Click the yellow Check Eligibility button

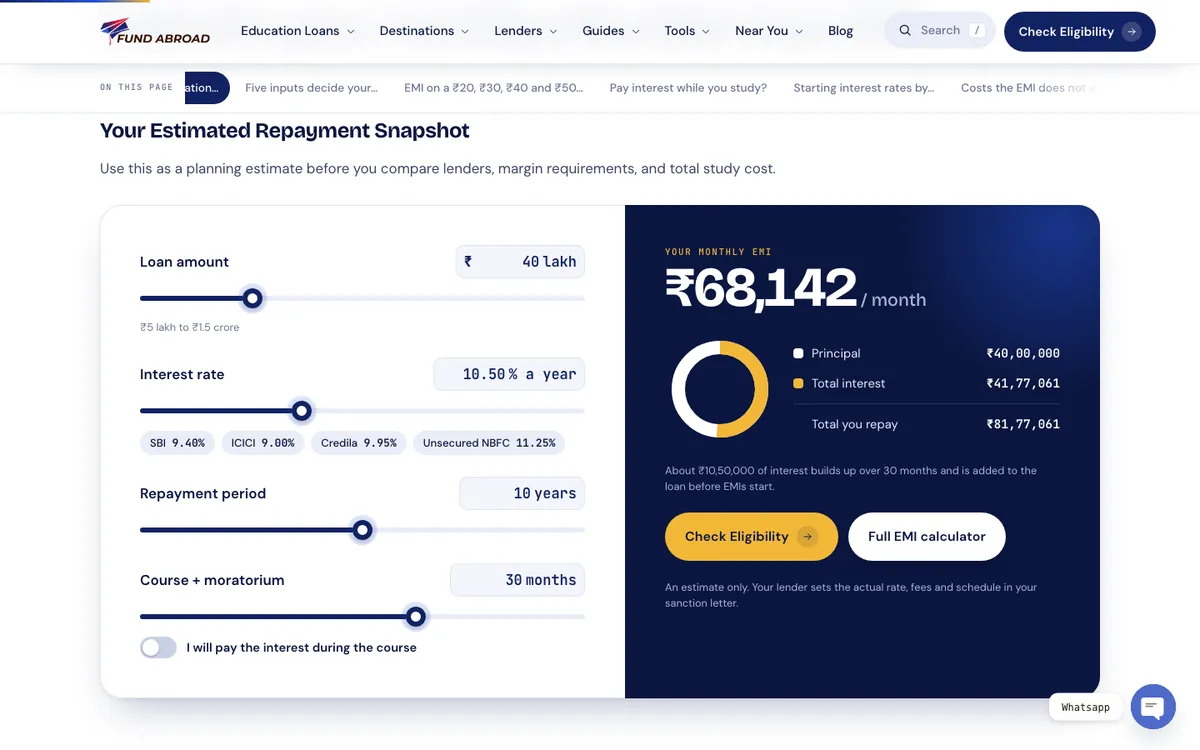pos(751,537)
